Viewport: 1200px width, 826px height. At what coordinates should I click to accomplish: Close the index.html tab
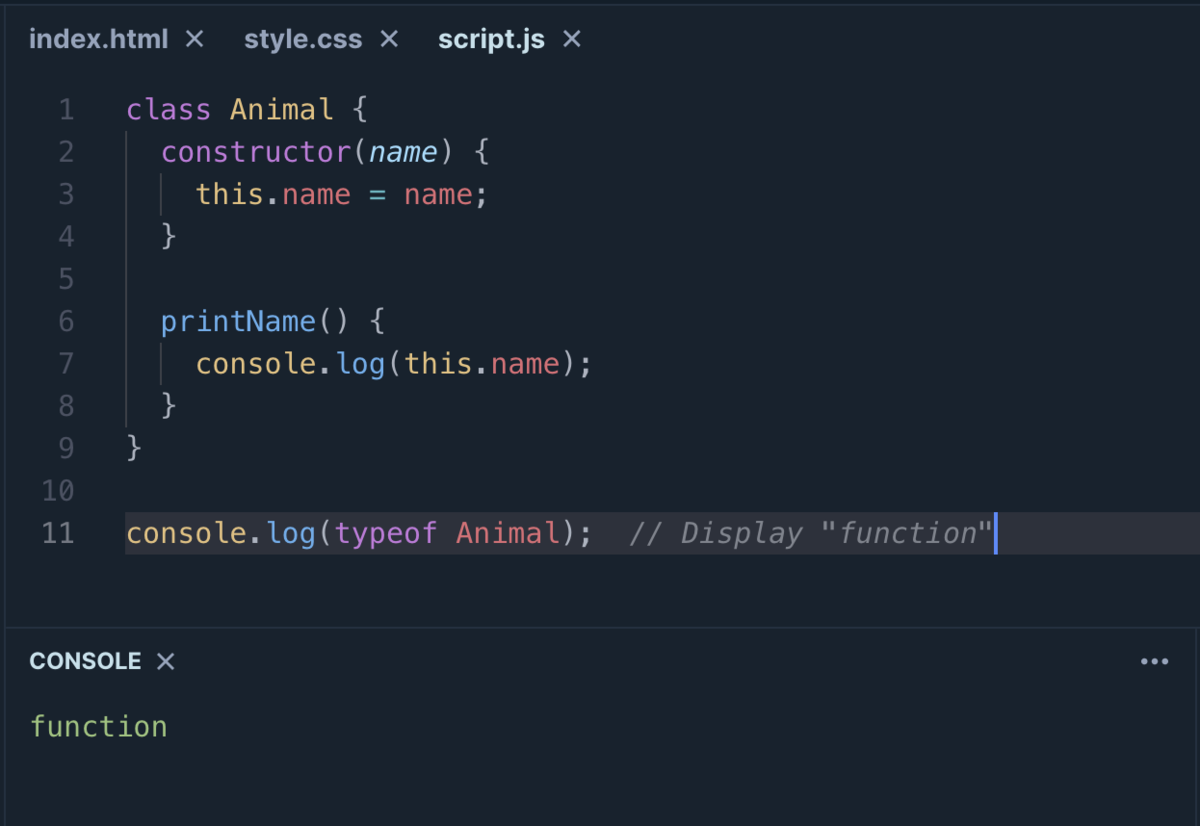pos(194,38)
